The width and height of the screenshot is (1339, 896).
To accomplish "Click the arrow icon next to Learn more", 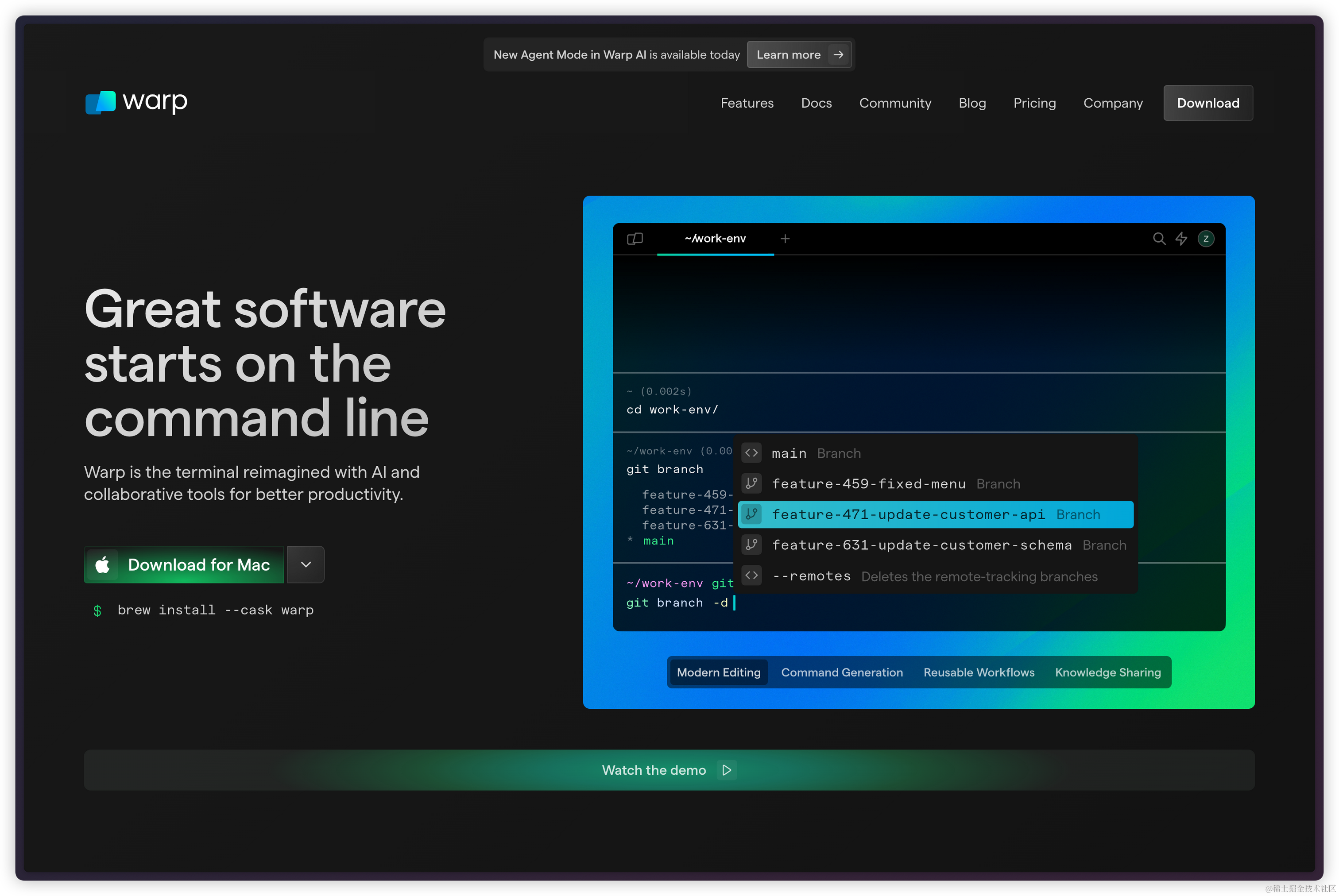I will coord(838,55).
